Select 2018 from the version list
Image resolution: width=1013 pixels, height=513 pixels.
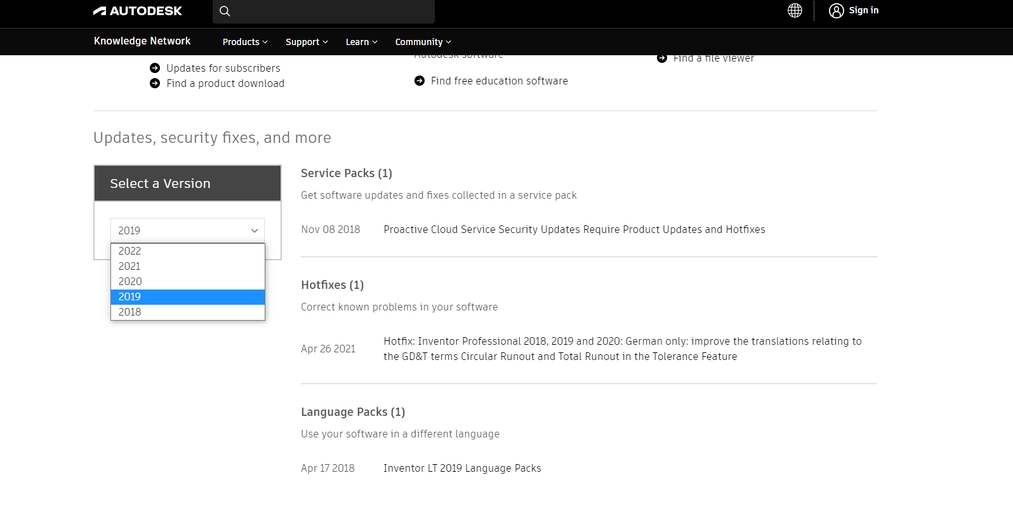click(x=187, y=312)
